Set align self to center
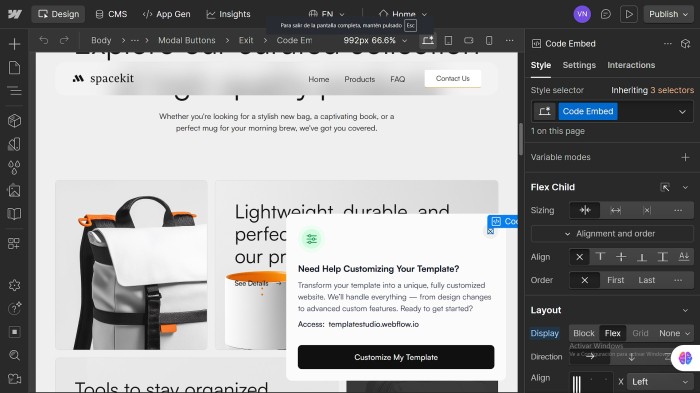The width and height of the screenshot is (700, 393). tap(621, 257)
